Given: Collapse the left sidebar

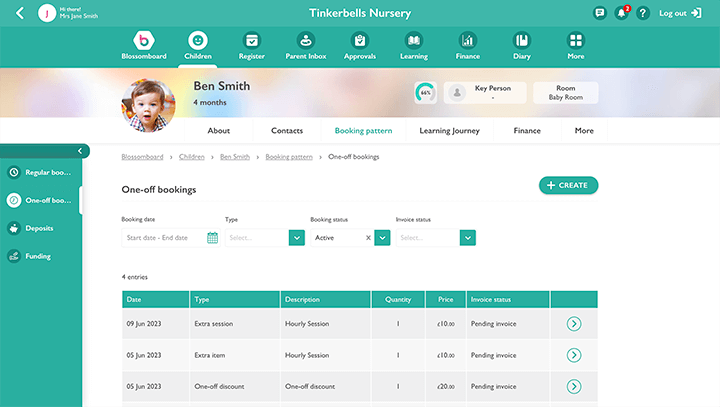Looking at the screenshot, I should (x=80, y=151).
